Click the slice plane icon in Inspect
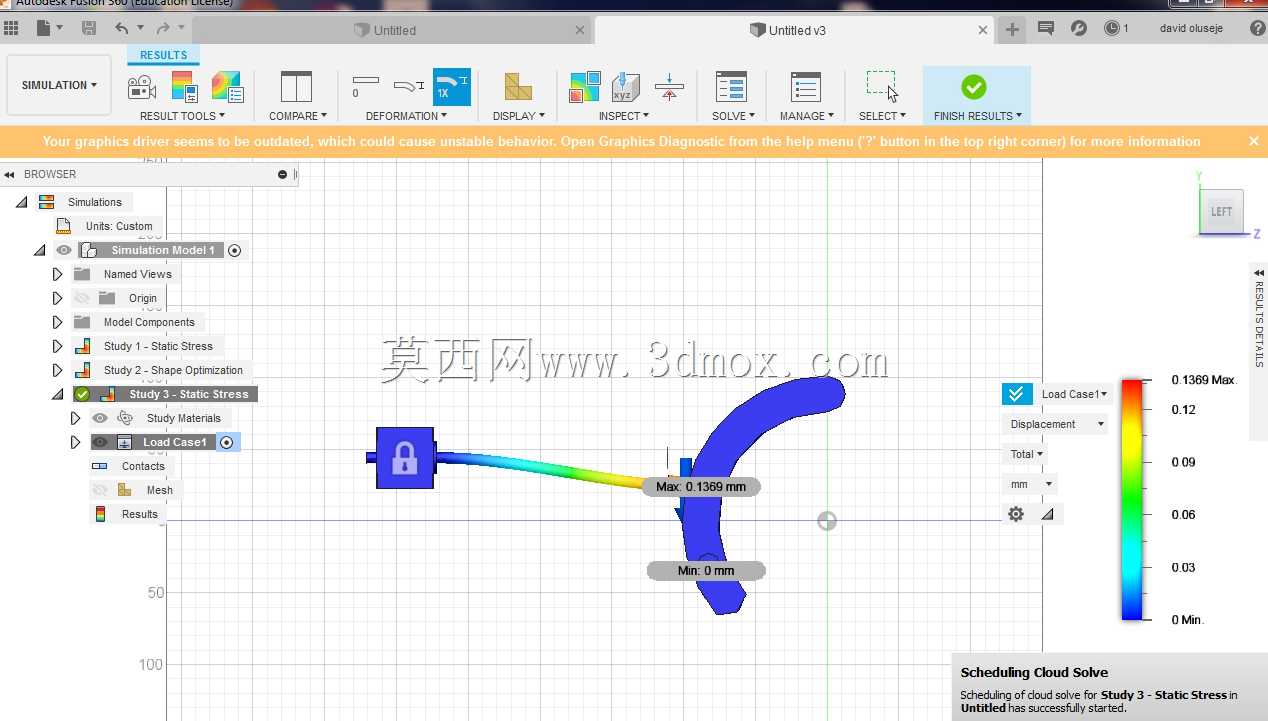 click(669, 87)
